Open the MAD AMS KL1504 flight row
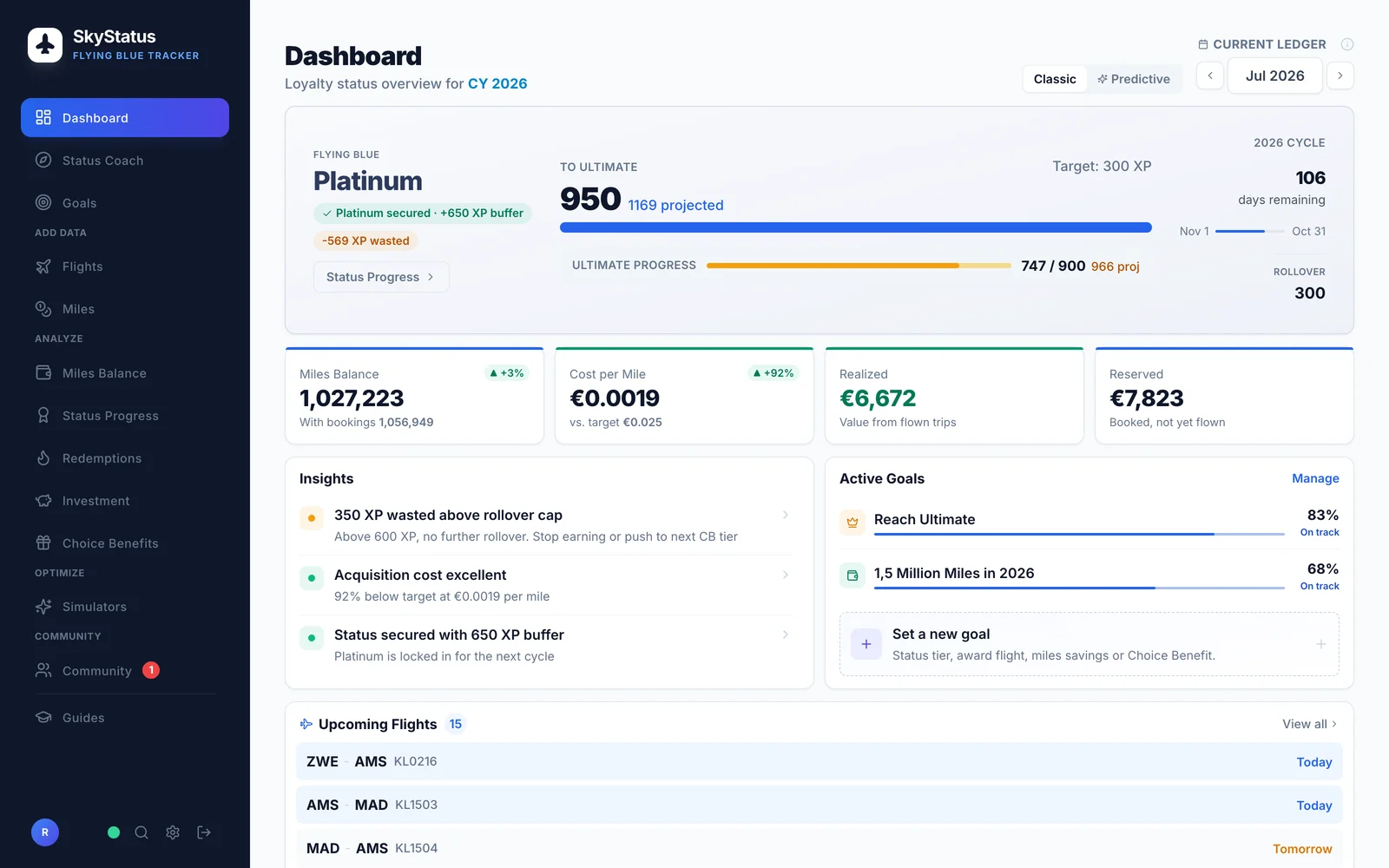Image resolution: width=1389 pixels, height=868 pixels. tap(820, 848)
